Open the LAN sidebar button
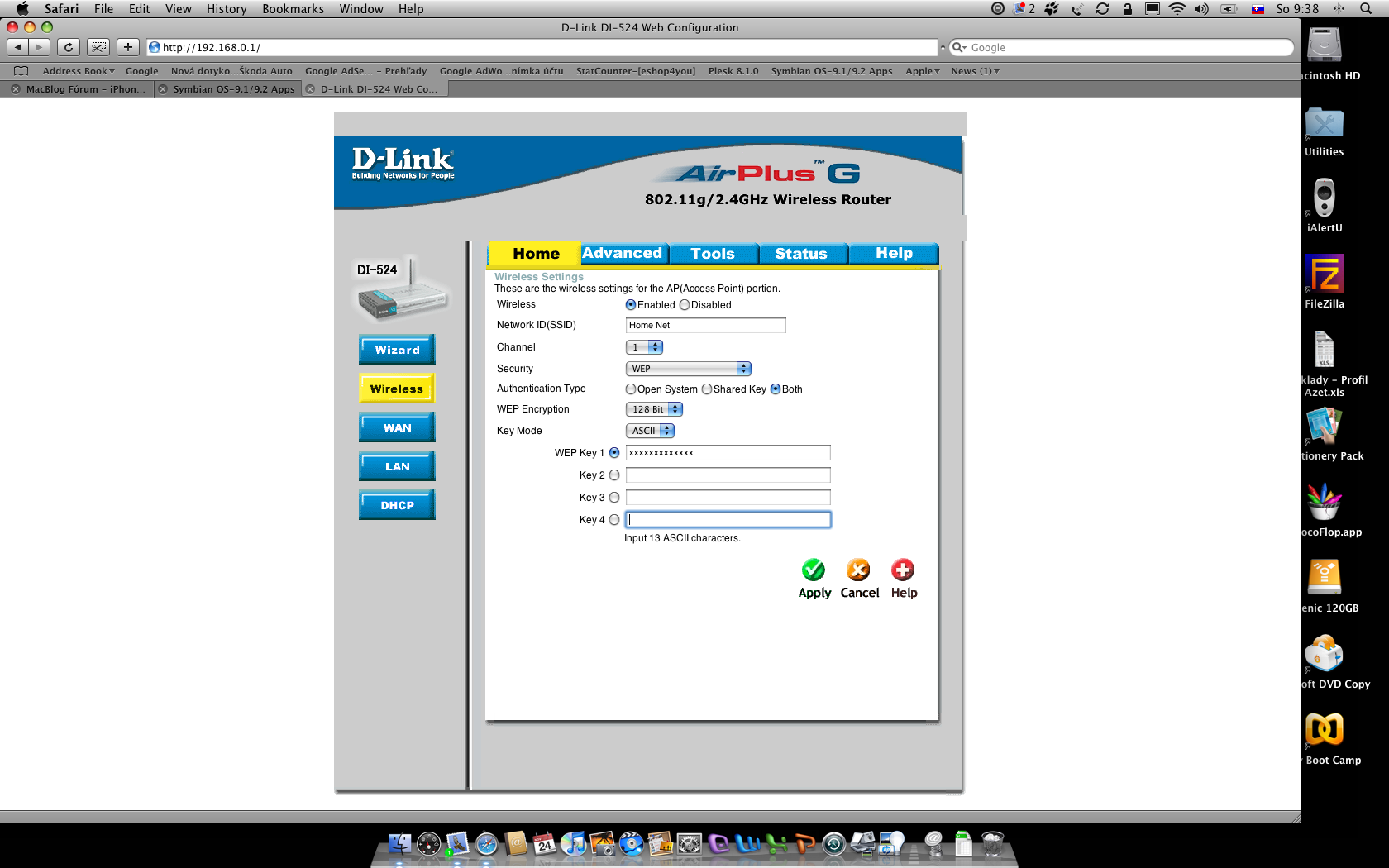The width and height of the screenshot is (1389, 868). click(x=397, y=466)
